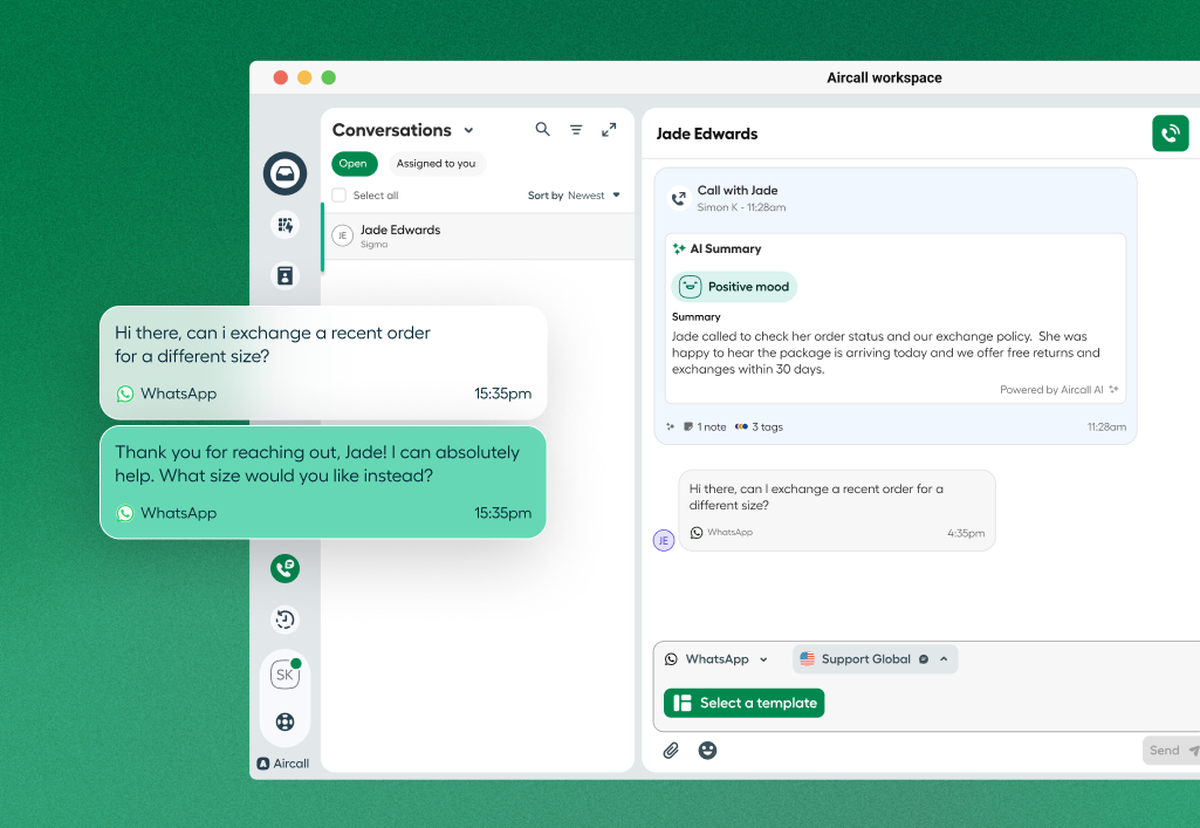Open the help lifebuoy icon
1200x828 pixels.
[285, 721]
